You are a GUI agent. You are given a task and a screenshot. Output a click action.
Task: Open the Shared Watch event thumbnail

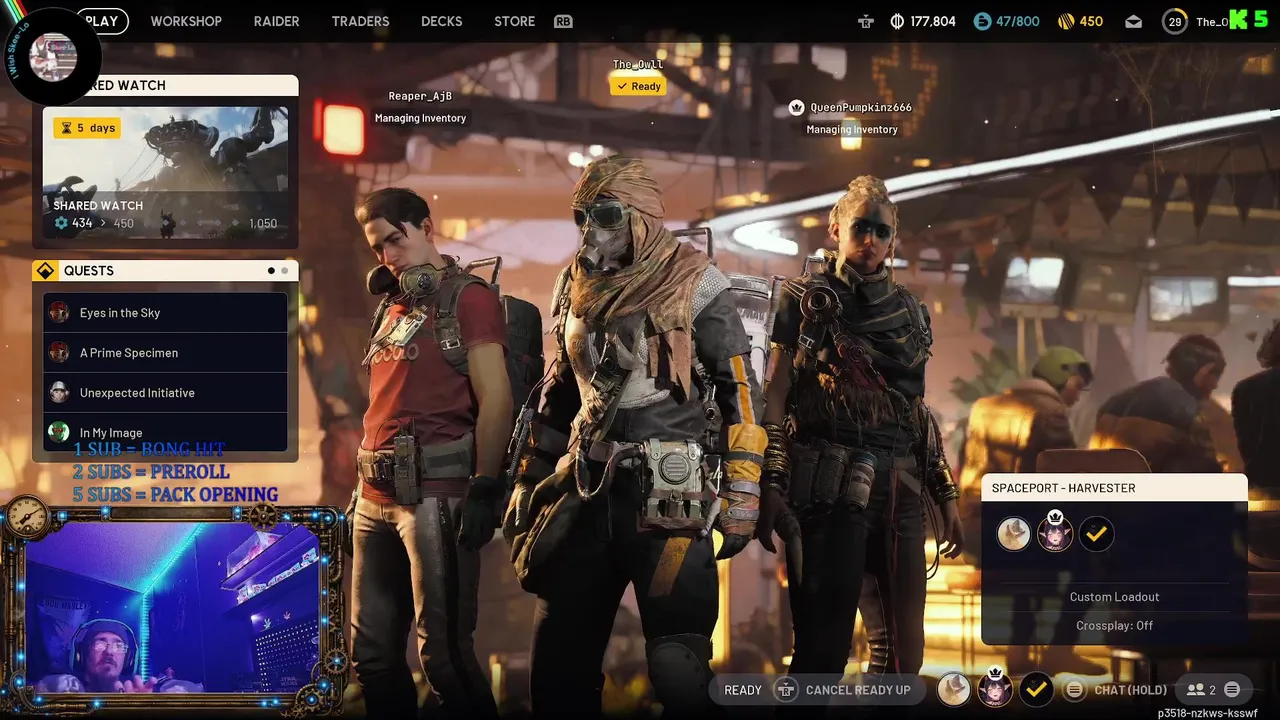166,172
